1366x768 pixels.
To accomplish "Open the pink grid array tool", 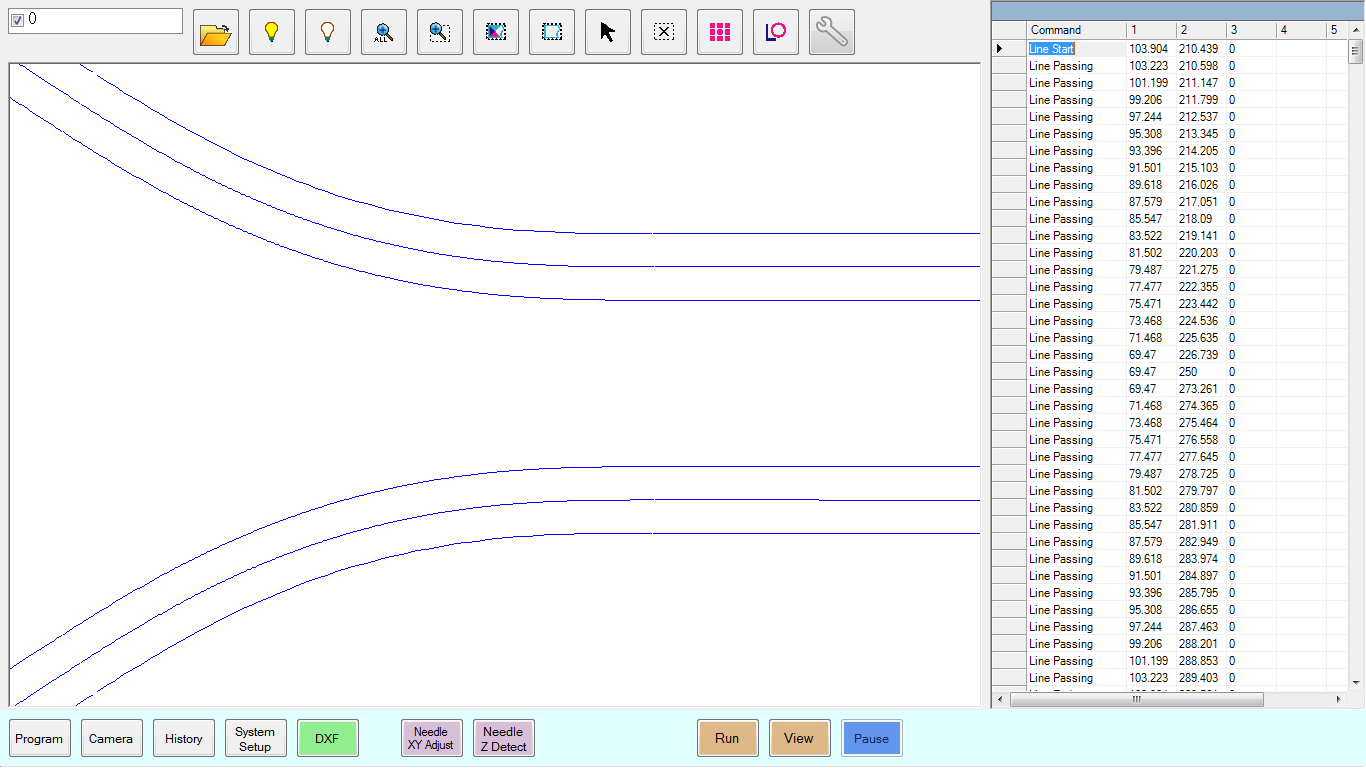I will click(x=720, y=32).
